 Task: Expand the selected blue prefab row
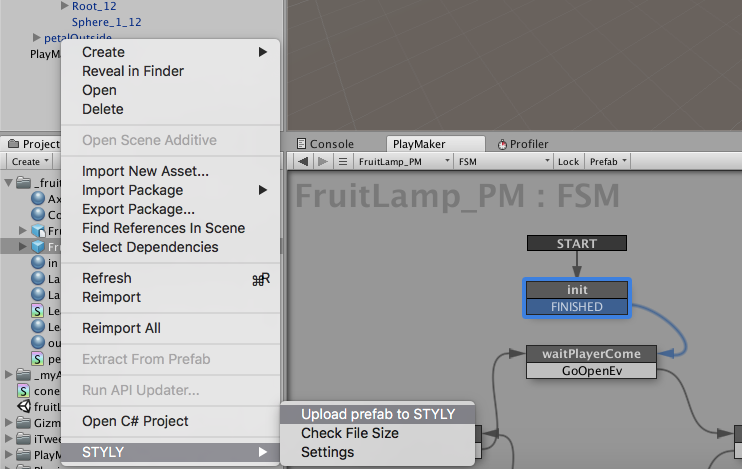22,246
